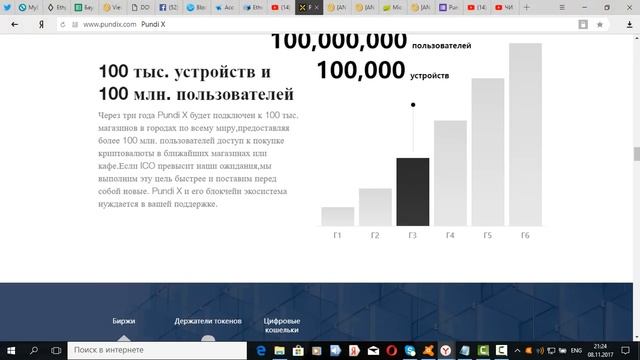Viewport: 640px width, 360px height.
Task: Click the '100,000 устройств' counter text
Action: 382,70
